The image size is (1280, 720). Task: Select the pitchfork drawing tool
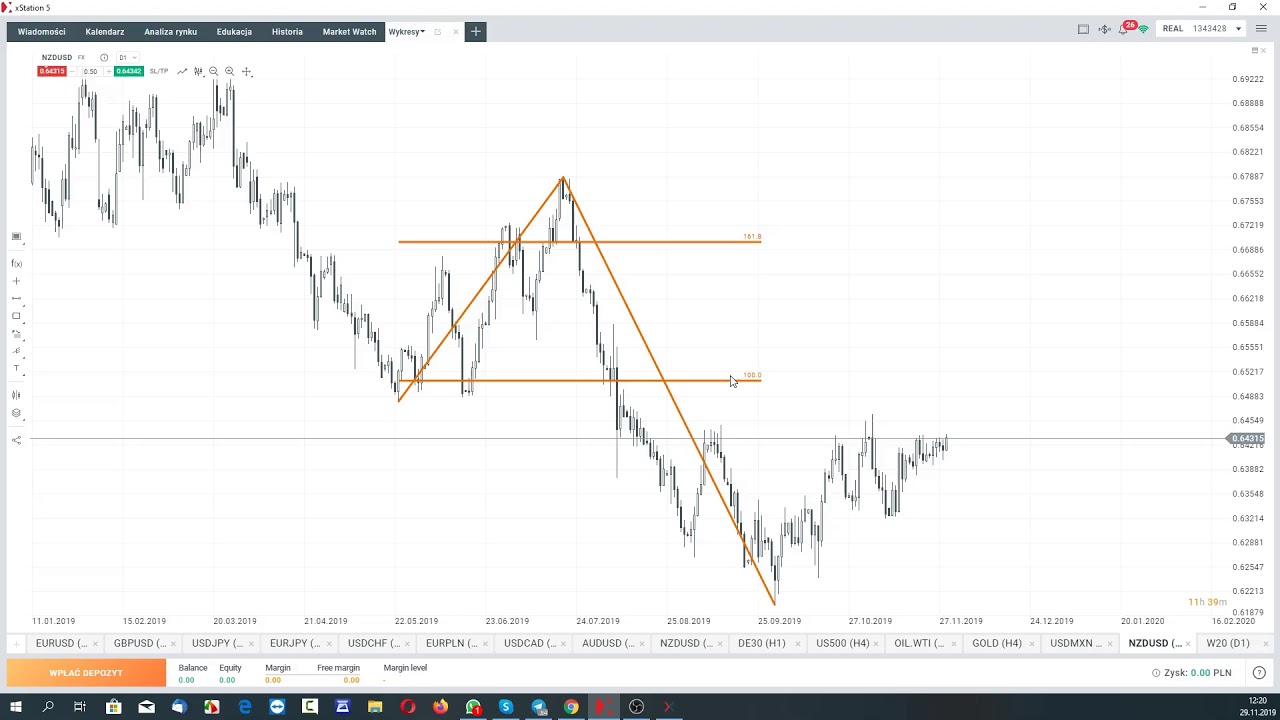pyautogui.click(x=16, y=351)
